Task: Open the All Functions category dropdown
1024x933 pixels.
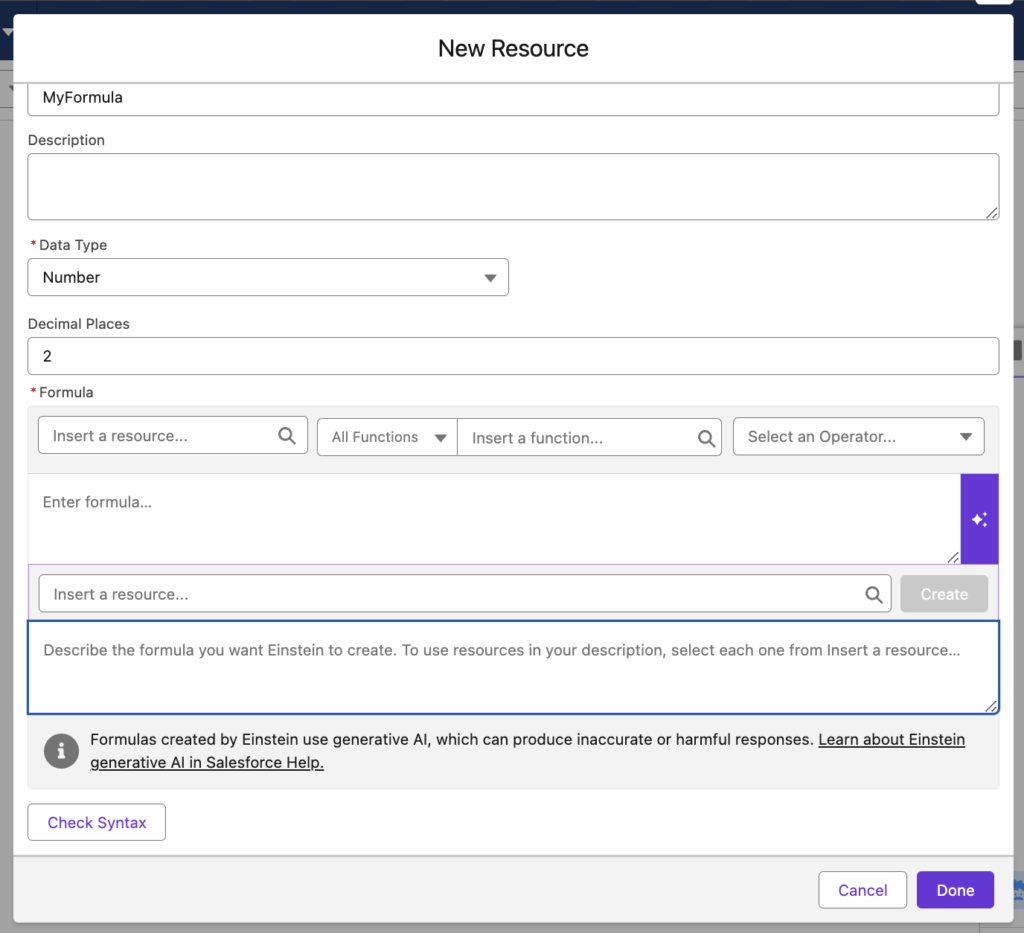Action: 387,437
